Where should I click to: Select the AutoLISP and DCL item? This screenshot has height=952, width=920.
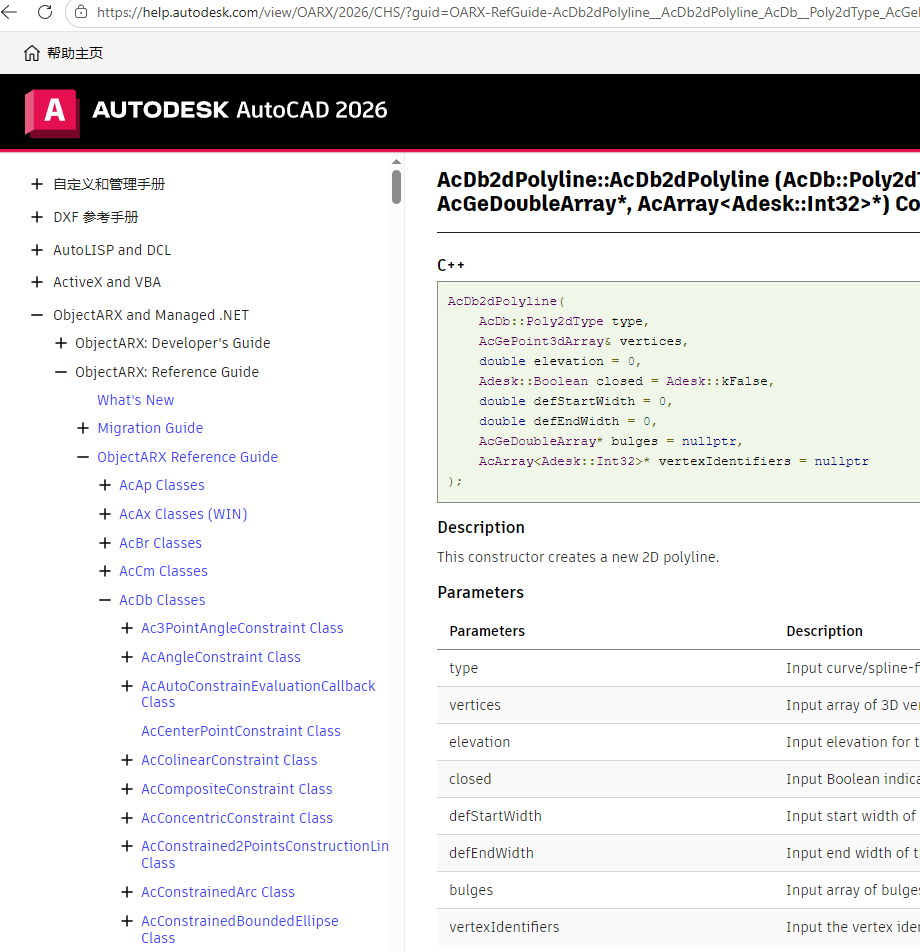pyautogui.click(x=112, y=250)
